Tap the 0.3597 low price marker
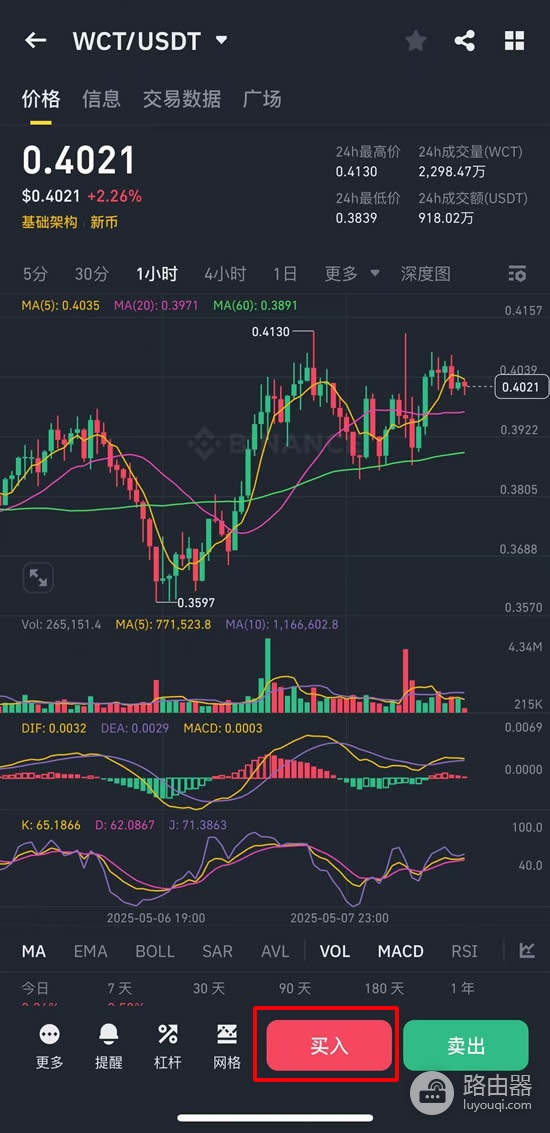550x1133 pixels. coord(196,601)
